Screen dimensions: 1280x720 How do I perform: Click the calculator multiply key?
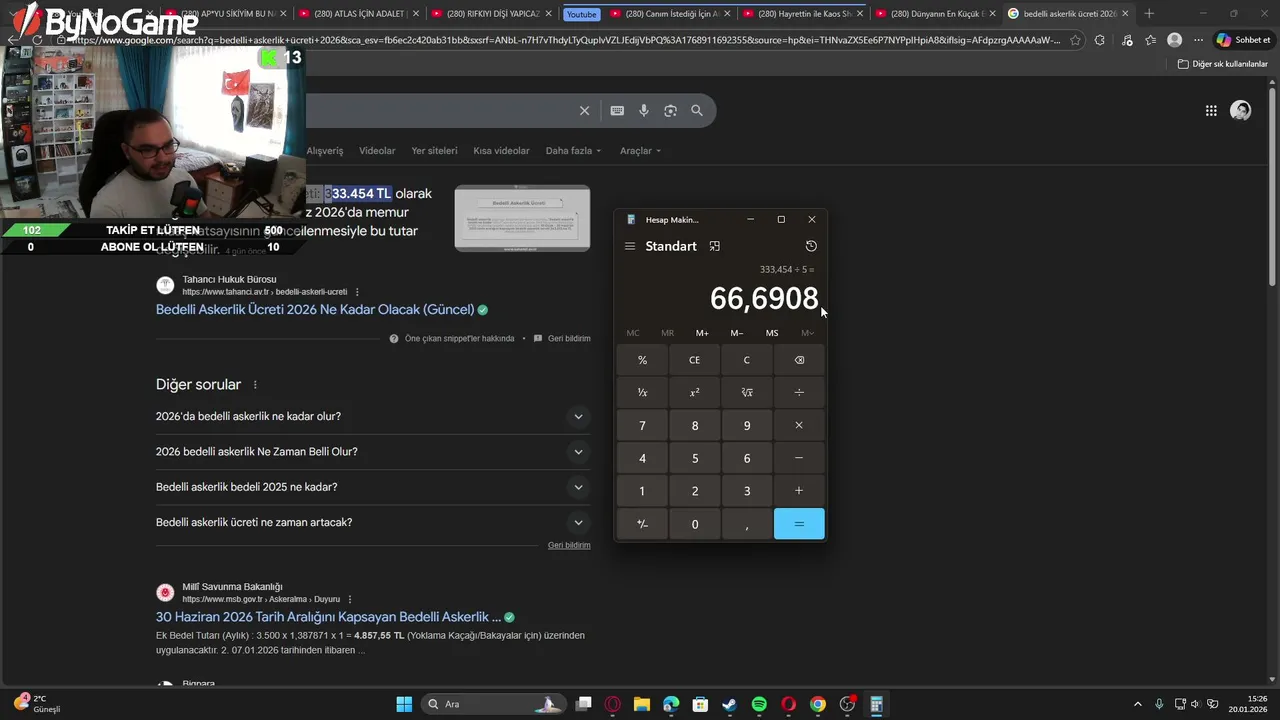coord(799,425)
